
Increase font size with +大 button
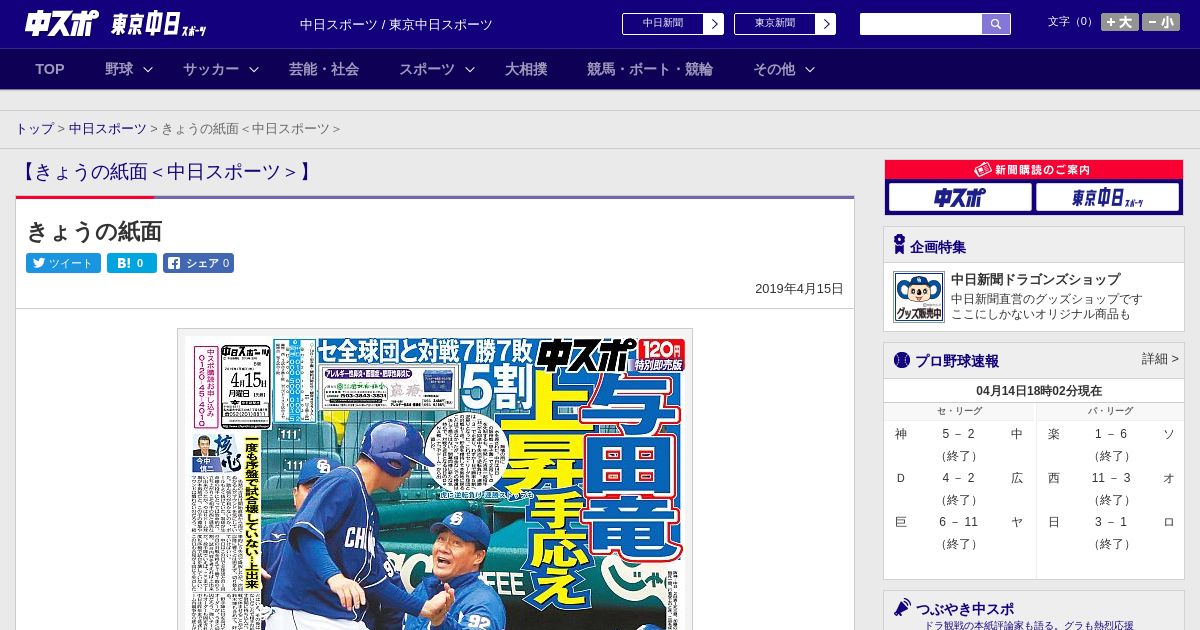tap(1120, 22)
